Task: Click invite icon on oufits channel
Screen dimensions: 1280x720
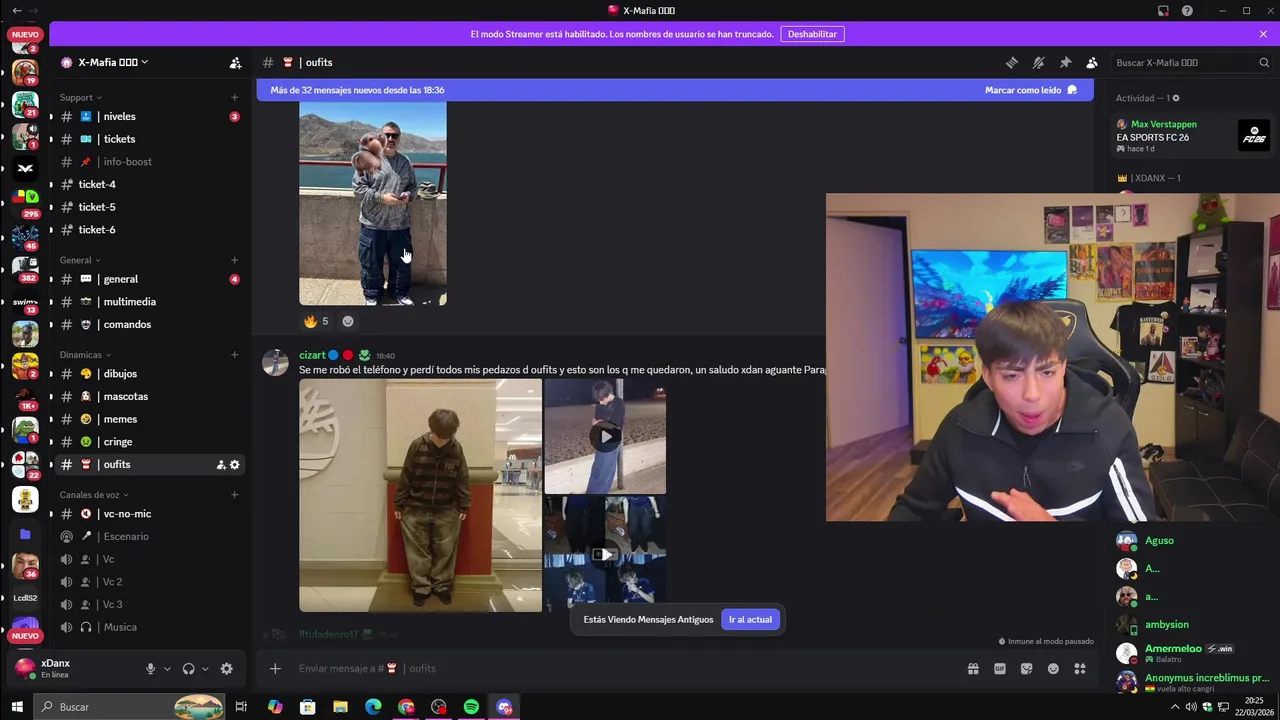Action: 221,465
